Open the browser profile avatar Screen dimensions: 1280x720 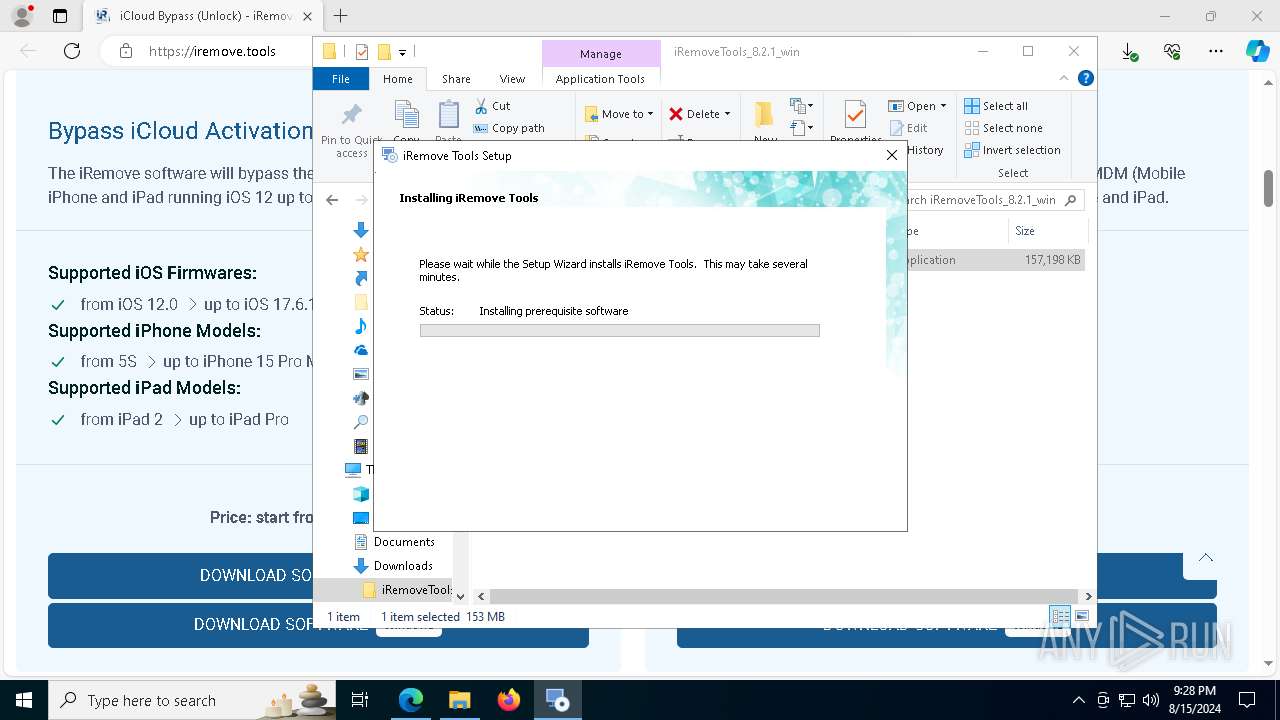coord(22,16)
